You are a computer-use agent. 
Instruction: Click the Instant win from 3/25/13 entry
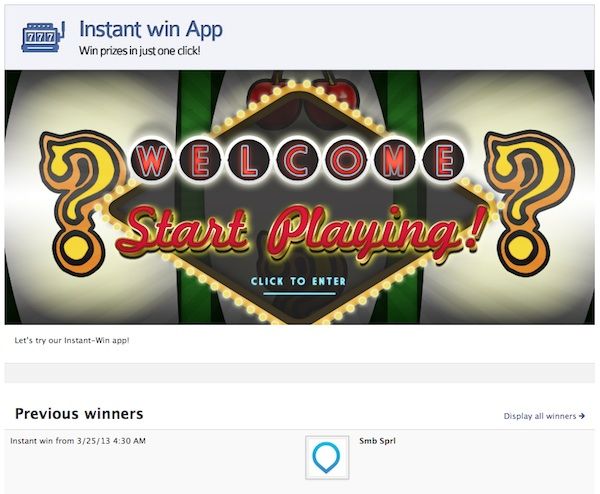point(78,441)
